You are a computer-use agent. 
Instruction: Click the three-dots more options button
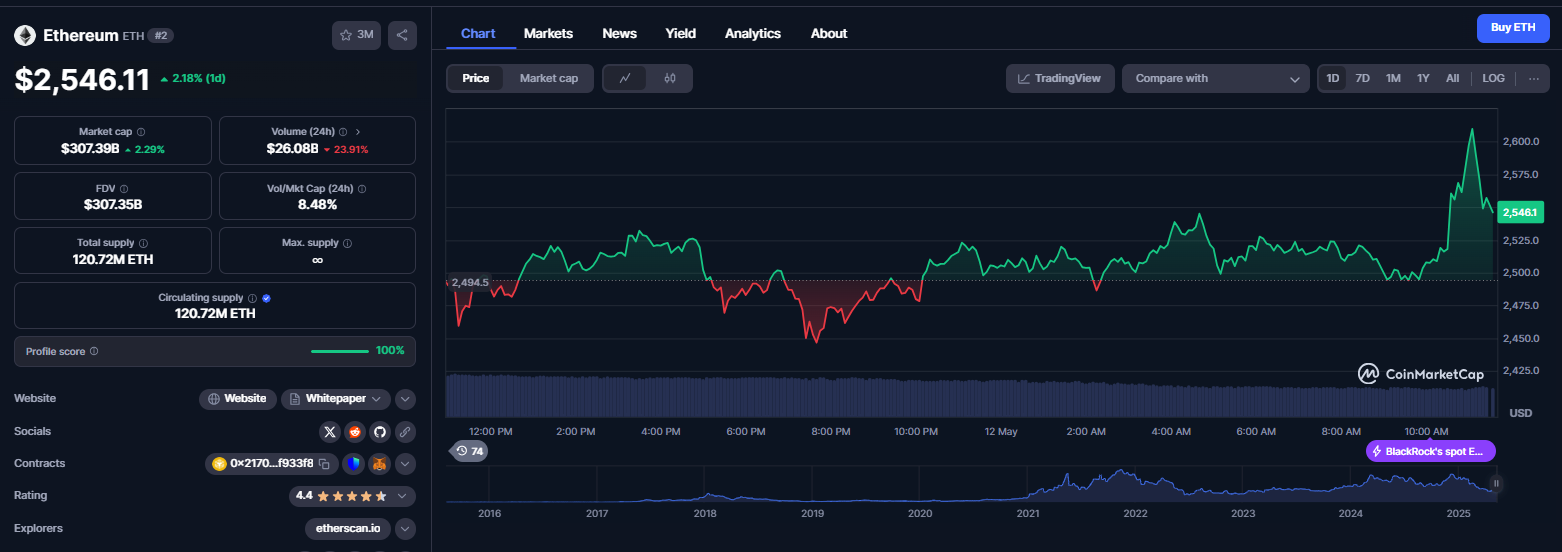1534,78
